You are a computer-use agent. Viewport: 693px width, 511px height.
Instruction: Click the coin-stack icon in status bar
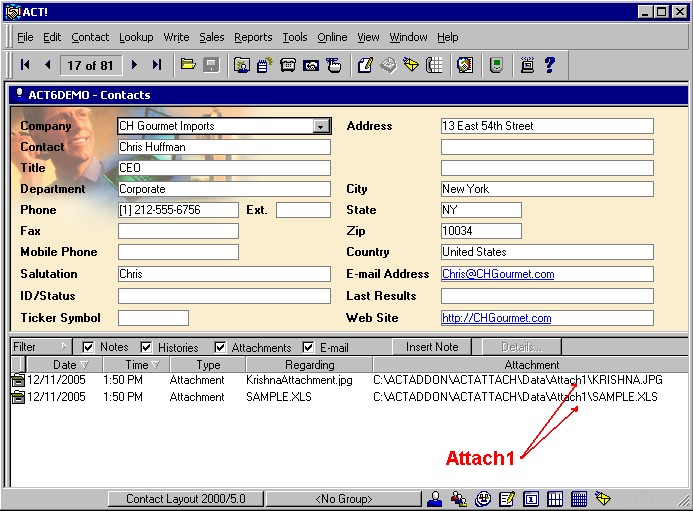(x=483, y=499)
